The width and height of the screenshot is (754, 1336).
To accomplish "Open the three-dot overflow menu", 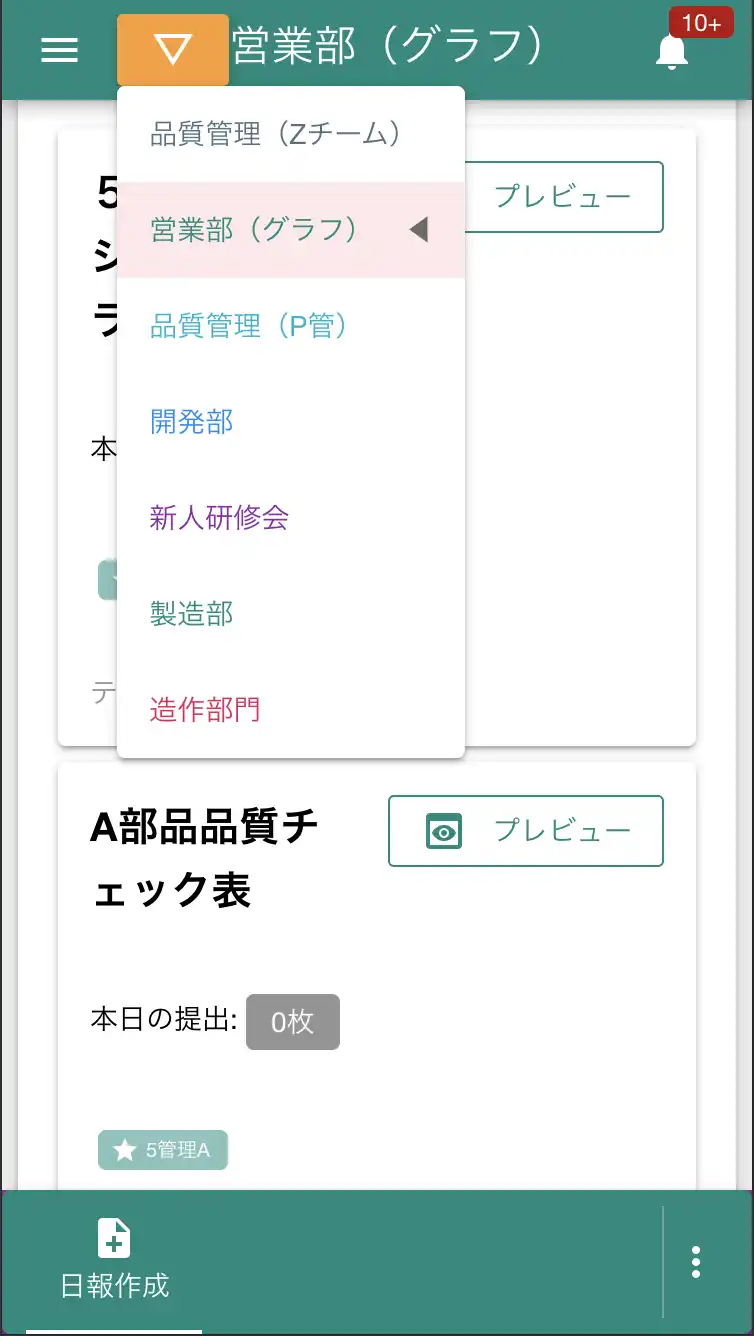I will click(x=695, y=1261).
